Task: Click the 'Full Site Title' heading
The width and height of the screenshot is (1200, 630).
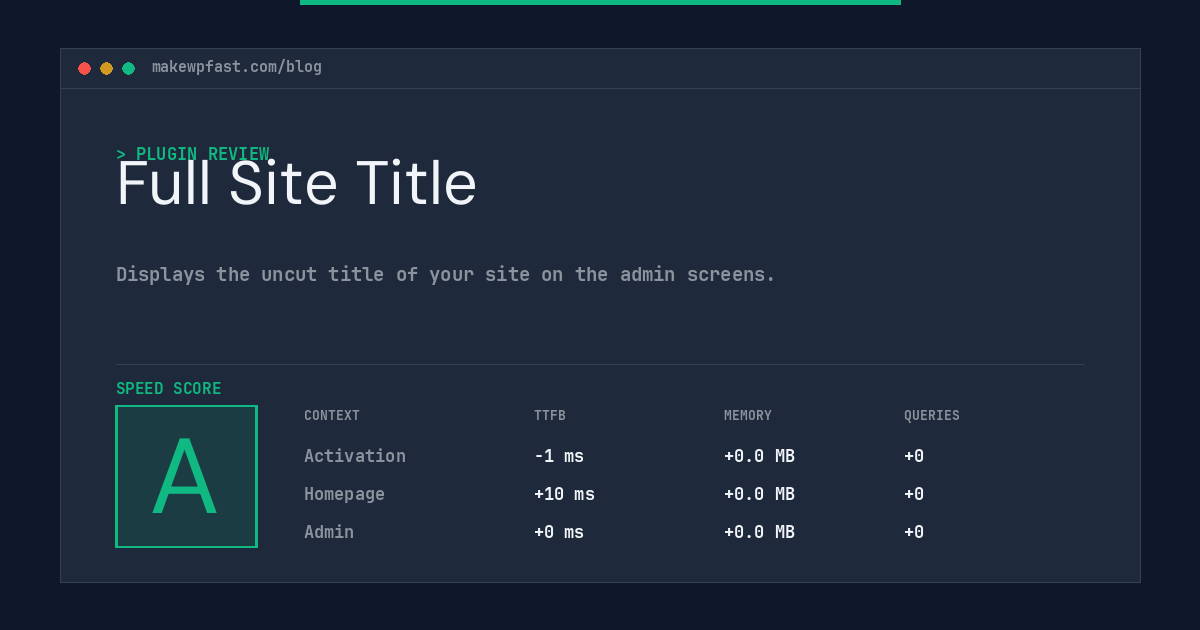Action: 297,184
